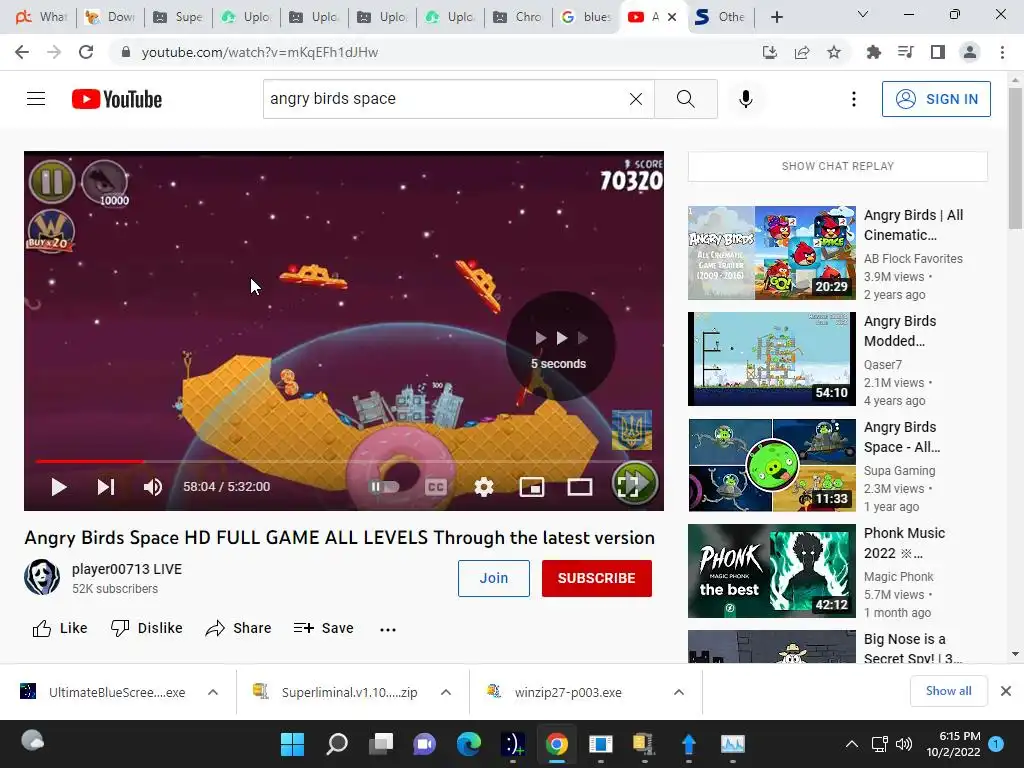Launch Microsoft Edge from taskbar
The width and height of the screenshot is (1024, 768).
[468, 744]
